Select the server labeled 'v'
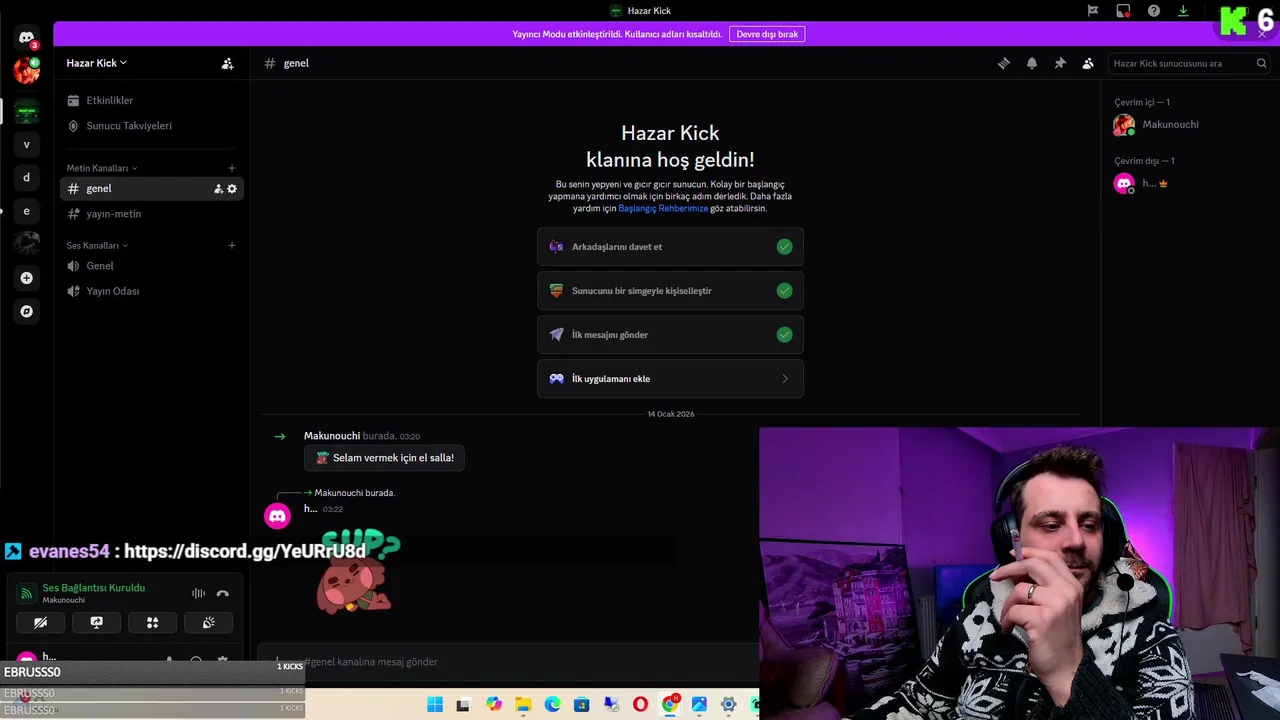 (x=27, y=144)
